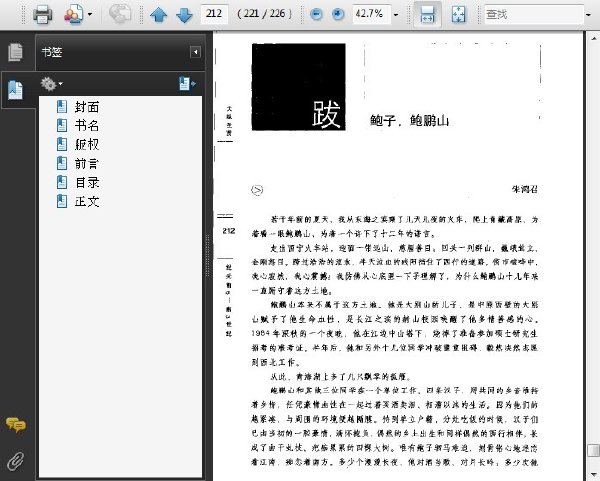Go to previous page with up arrow
The image size is (600, 481).
(159, 15)
